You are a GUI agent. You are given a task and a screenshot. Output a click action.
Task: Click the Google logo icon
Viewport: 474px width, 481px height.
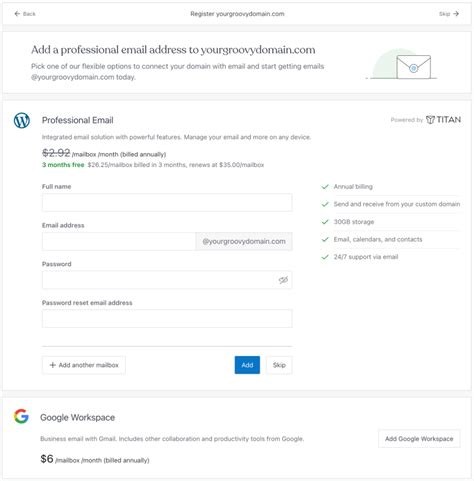(x=21, y=417)
